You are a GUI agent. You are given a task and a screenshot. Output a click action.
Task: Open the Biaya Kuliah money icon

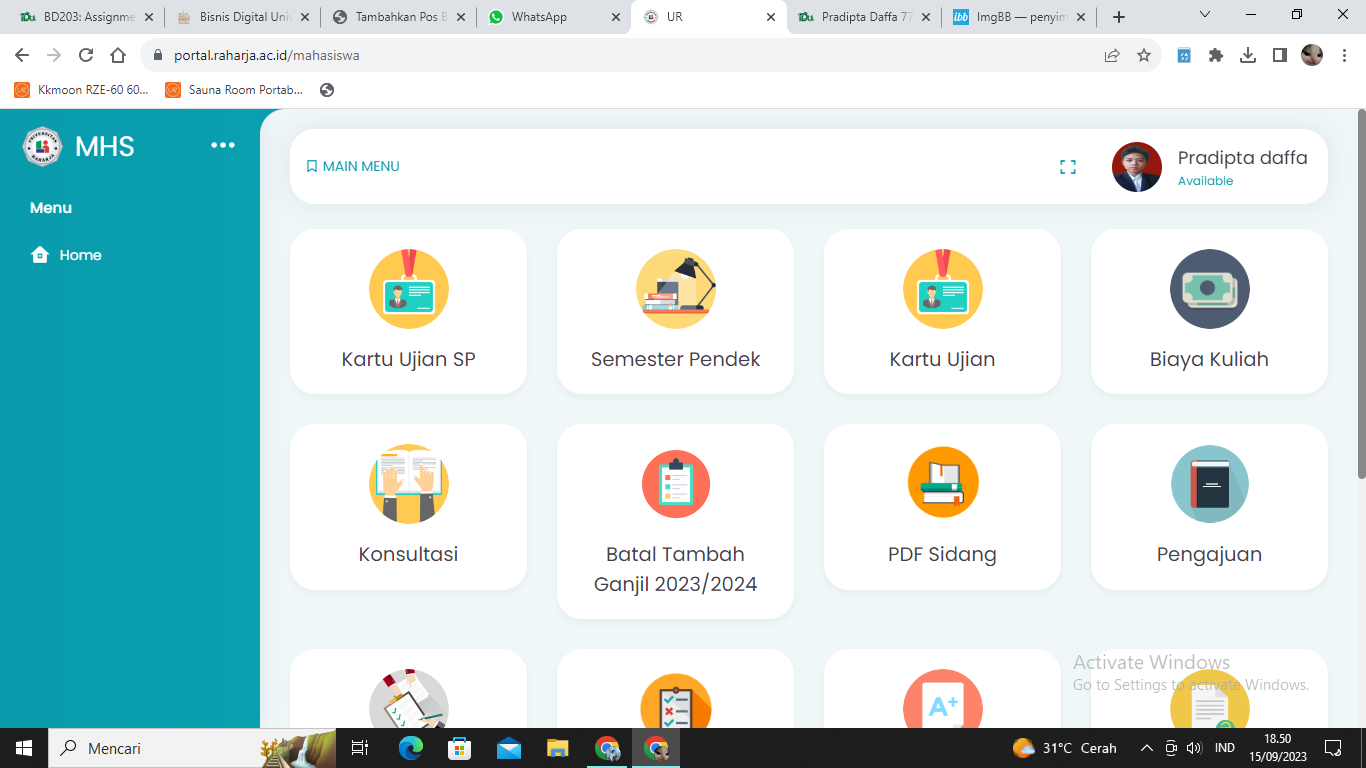click(1209, 289)
